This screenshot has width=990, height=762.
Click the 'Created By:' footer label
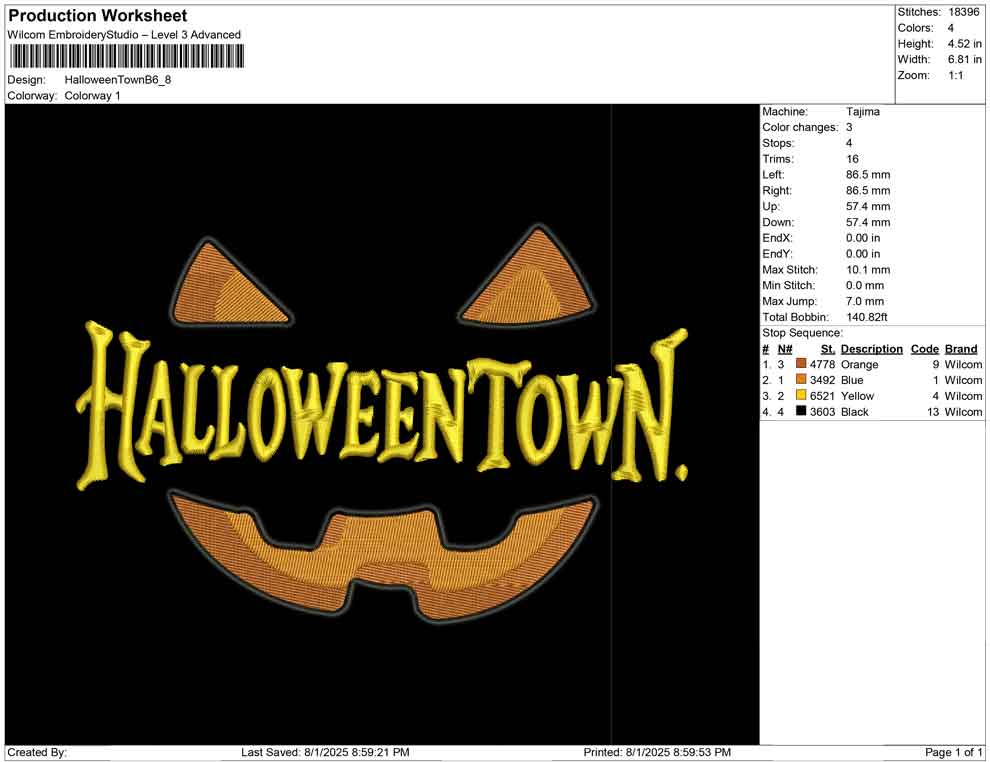37,752
